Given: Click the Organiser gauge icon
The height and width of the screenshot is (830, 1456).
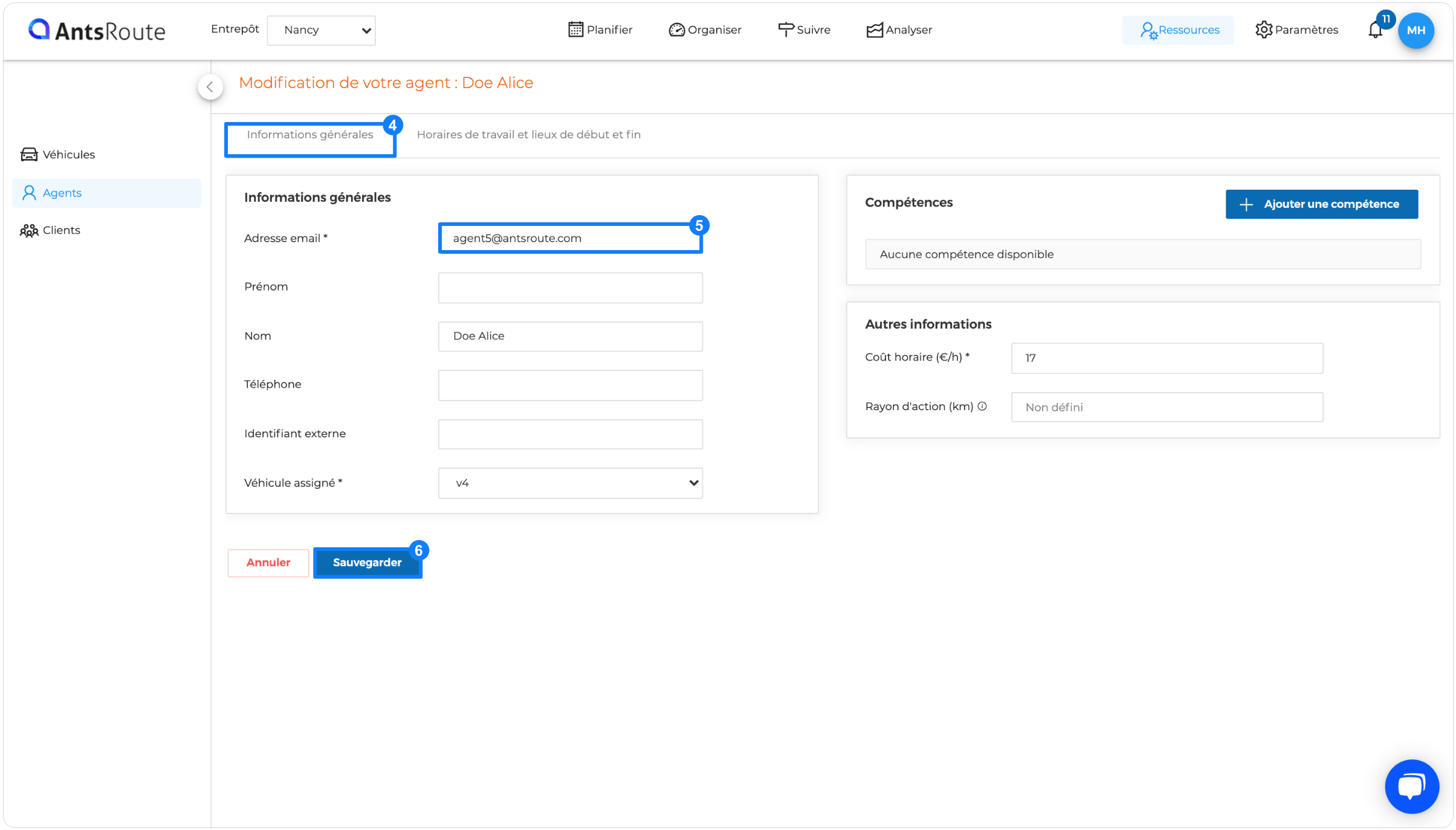Looking at the screenshot, I should tap(676, 30).
